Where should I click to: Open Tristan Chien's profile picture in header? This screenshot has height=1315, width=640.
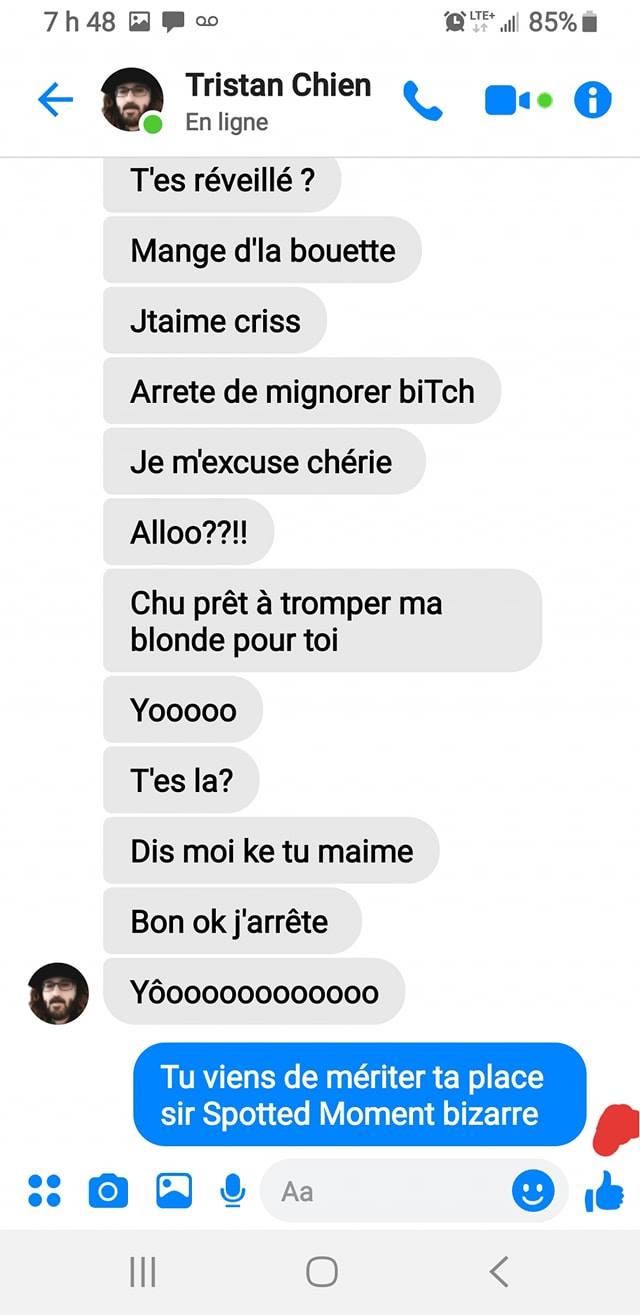pos(132,100)
